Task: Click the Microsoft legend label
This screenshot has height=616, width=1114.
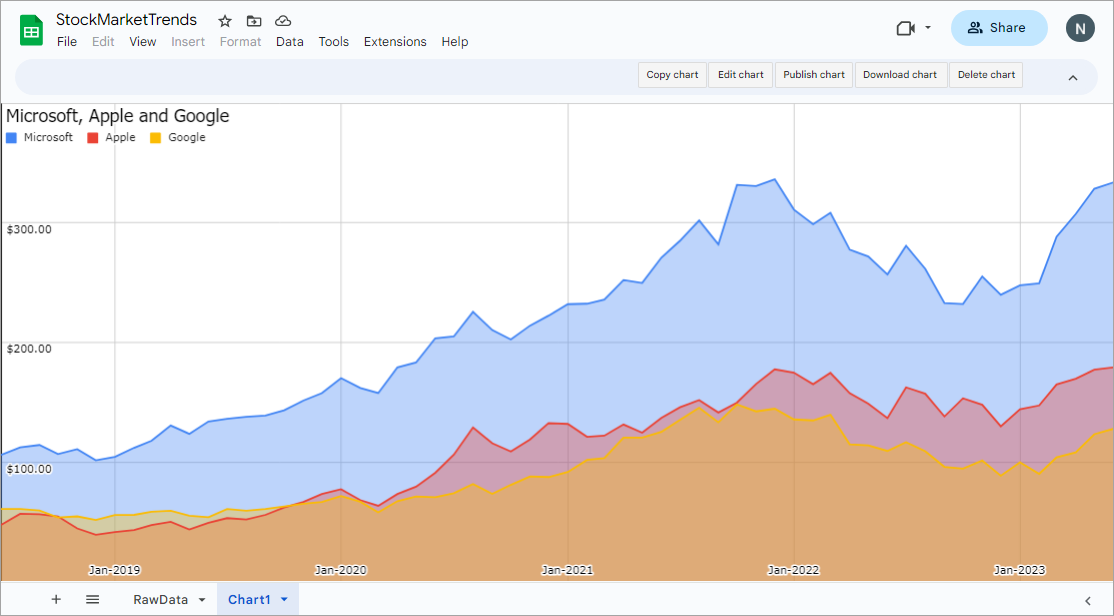Action: coord(48,137)
